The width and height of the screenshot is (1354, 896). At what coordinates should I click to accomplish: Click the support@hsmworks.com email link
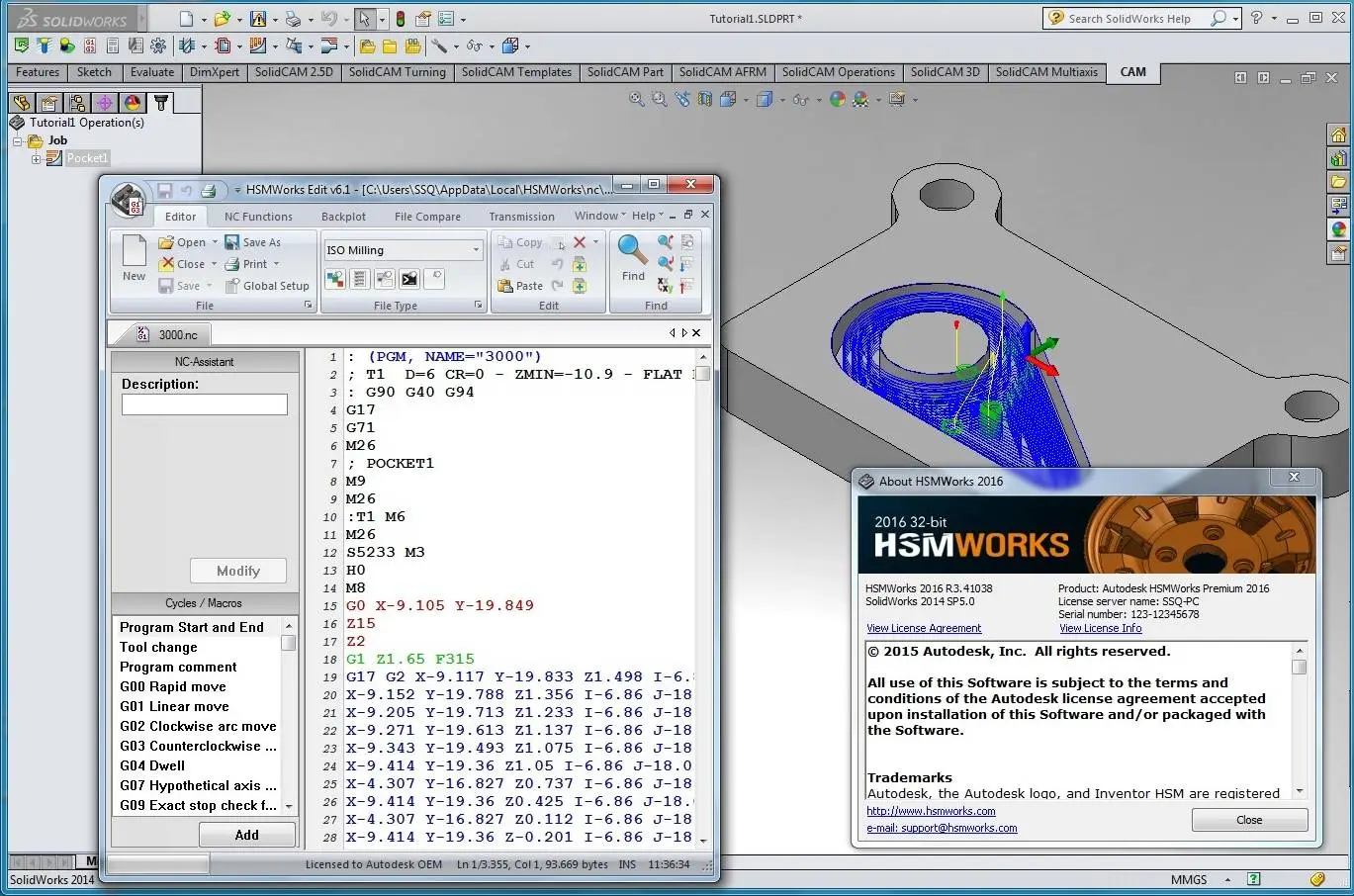(x=942, y=828)
